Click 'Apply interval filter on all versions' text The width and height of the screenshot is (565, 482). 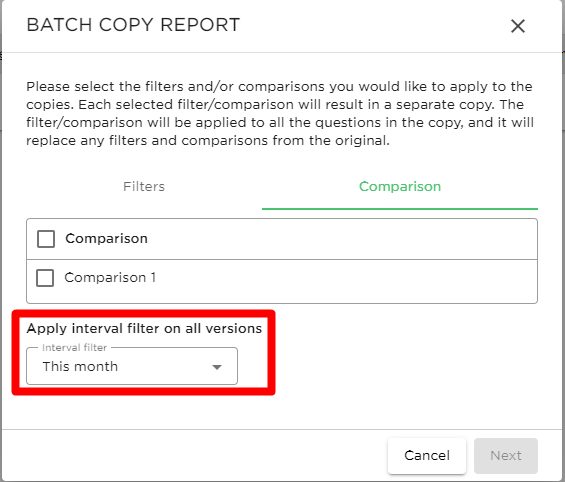click(144, 328)
